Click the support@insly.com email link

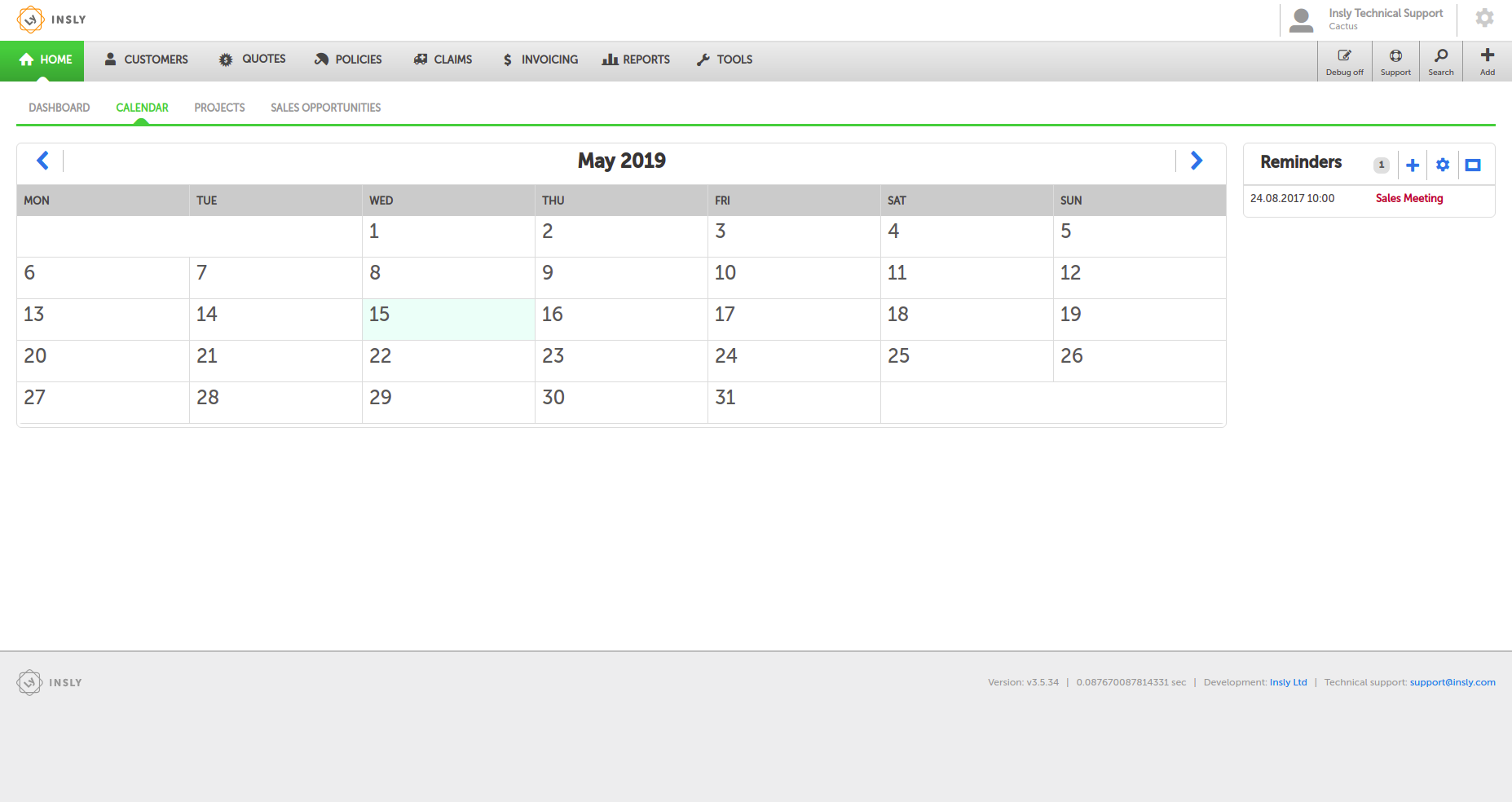click(1452, 682)
